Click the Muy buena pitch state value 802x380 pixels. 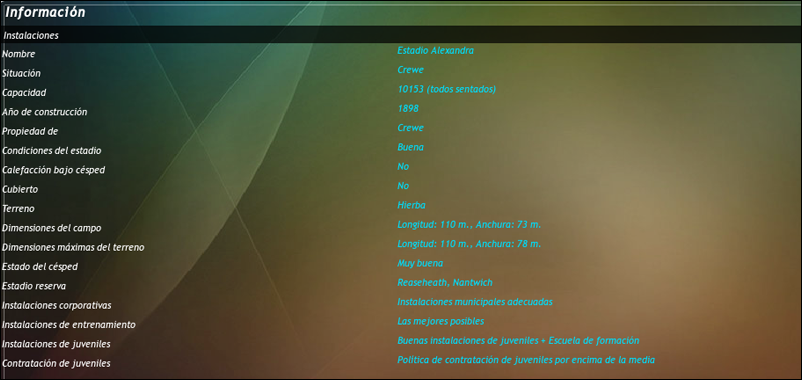420,263
